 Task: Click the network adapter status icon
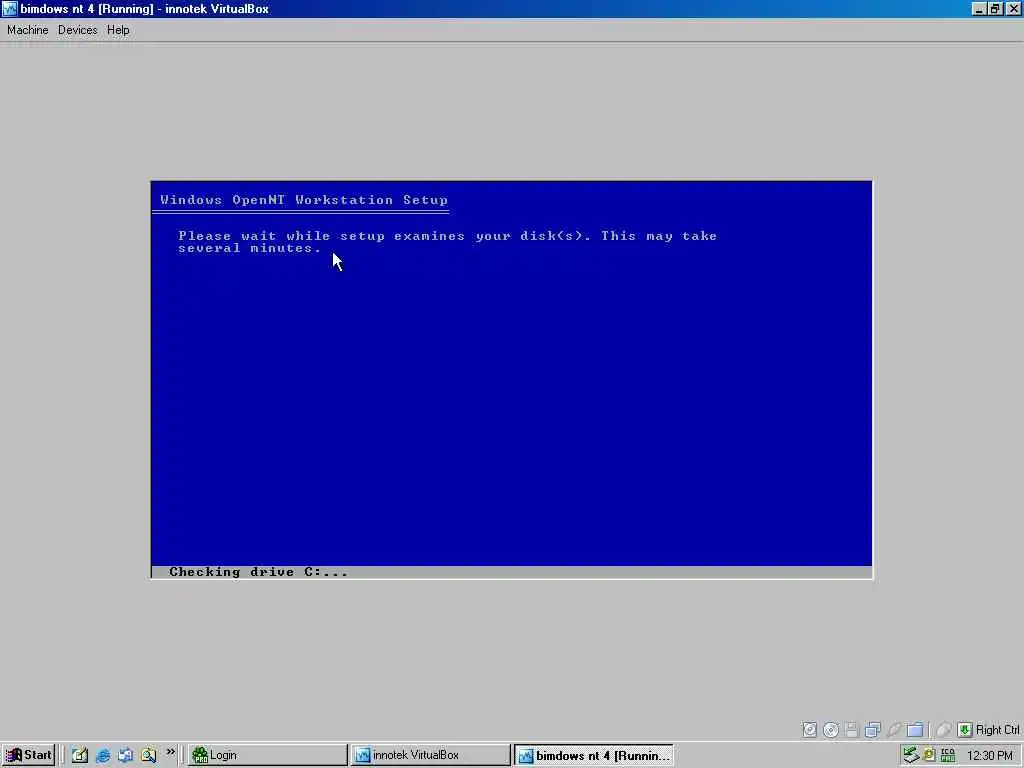[x=873, y=729]
